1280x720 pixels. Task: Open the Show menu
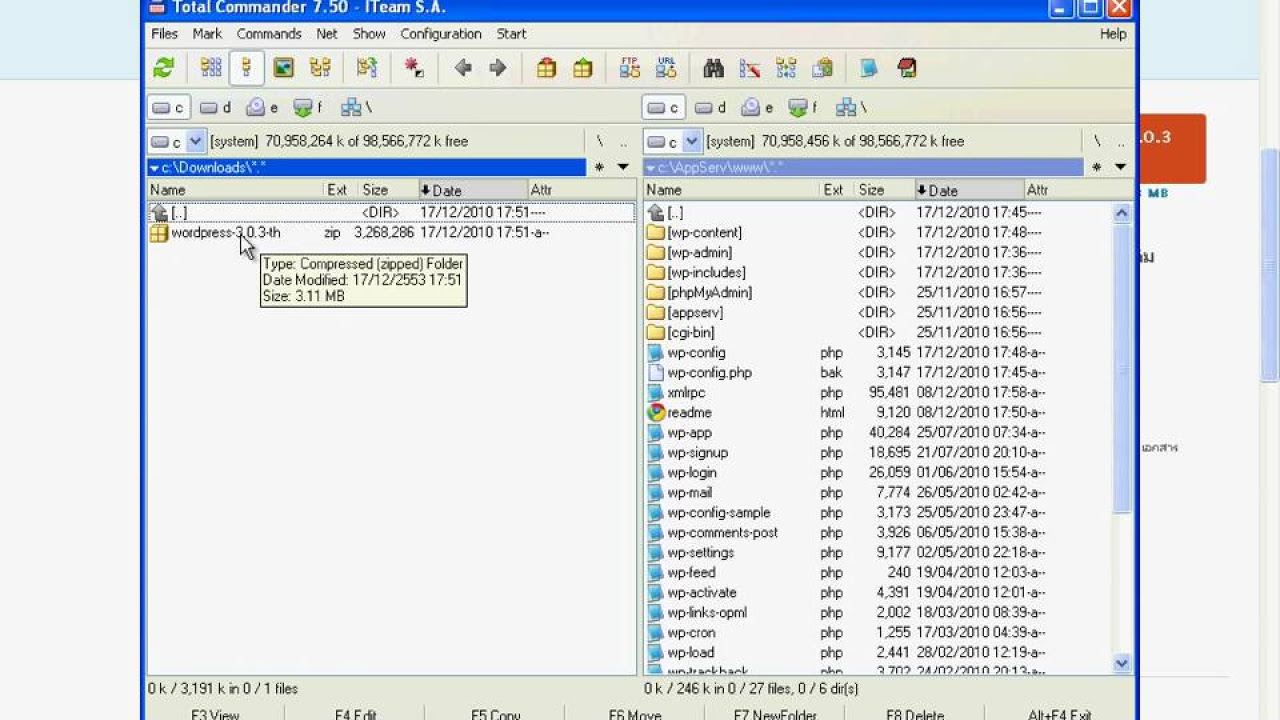coord(369,33)
